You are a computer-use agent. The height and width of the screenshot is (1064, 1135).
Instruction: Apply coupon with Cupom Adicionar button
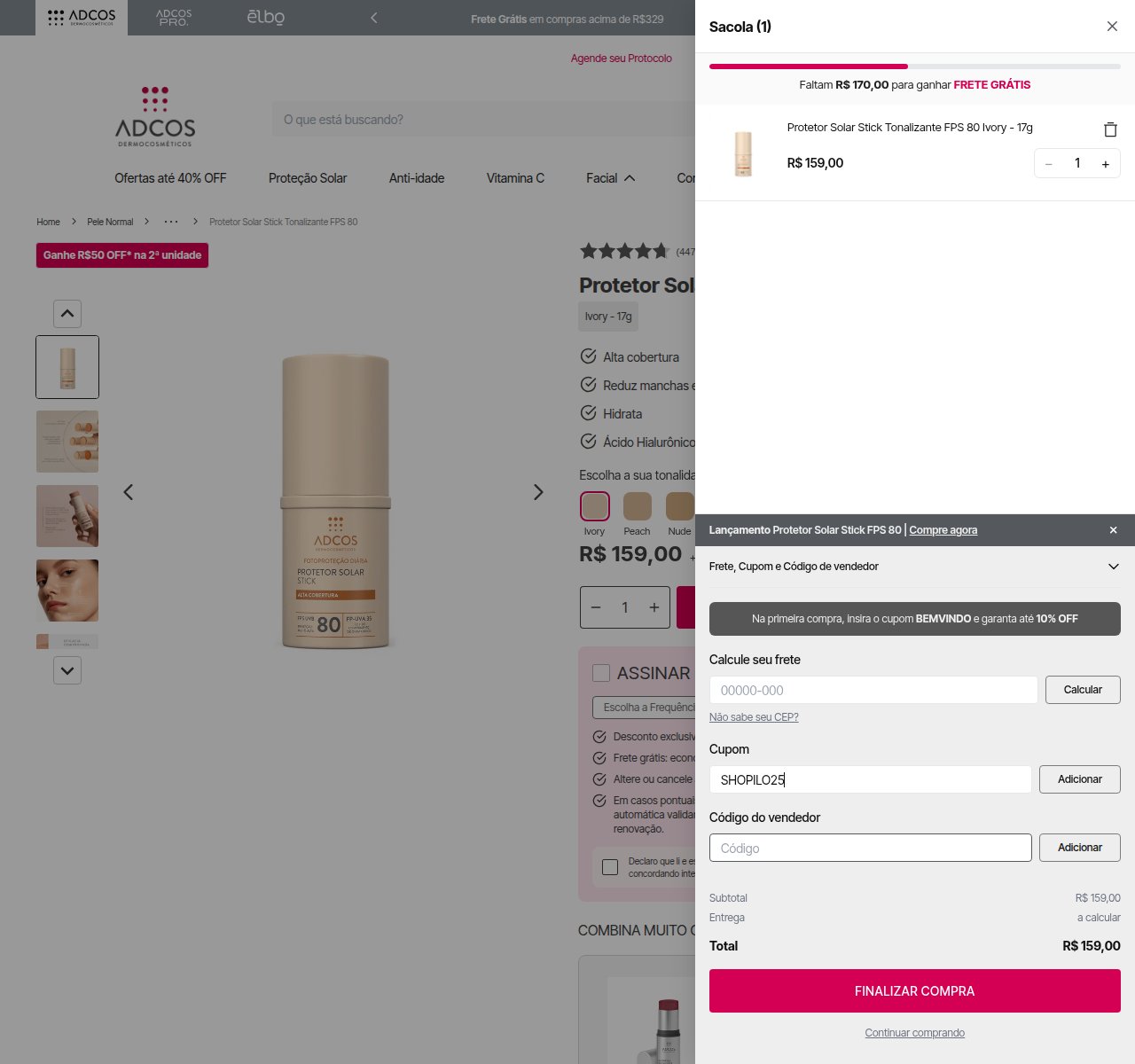[x=1080, y=779]
